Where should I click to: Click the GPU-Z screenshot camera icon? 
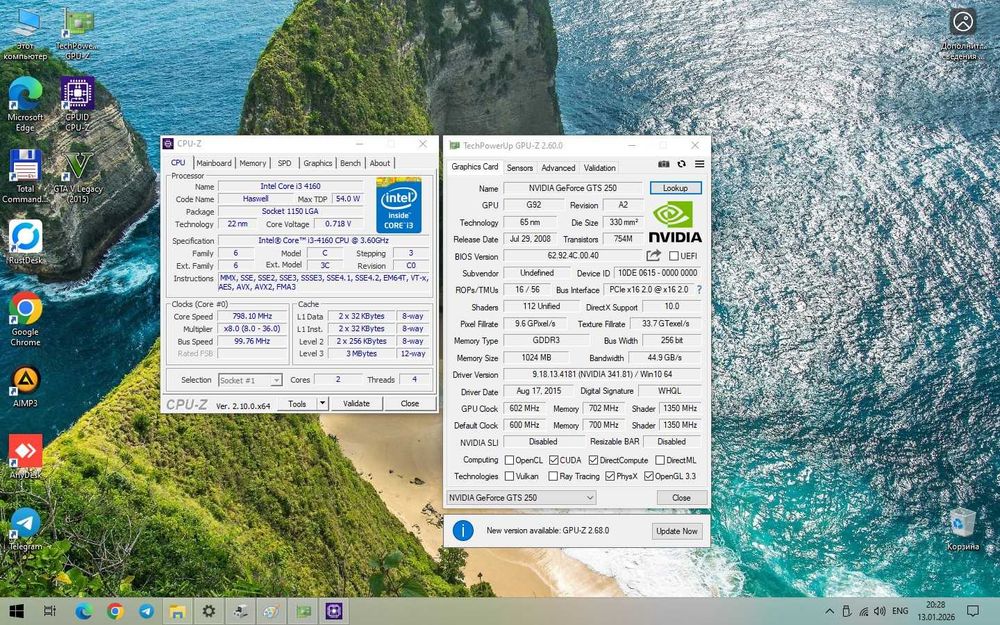664,164
